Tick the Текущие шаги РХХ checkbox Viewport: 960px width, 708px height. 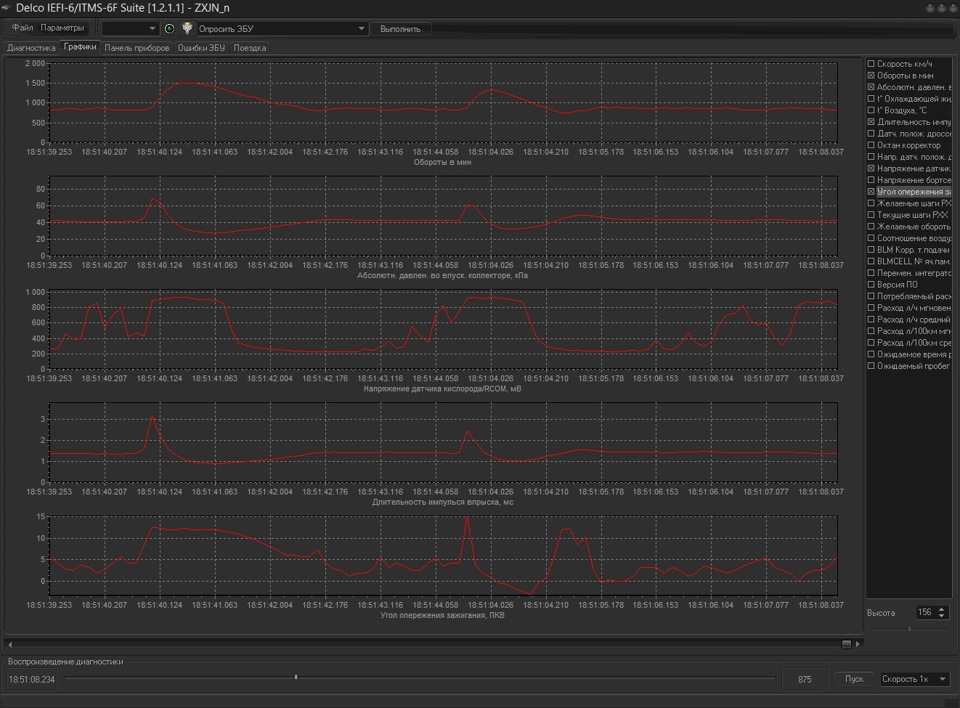pyautogui.click(x=871, y=215)
